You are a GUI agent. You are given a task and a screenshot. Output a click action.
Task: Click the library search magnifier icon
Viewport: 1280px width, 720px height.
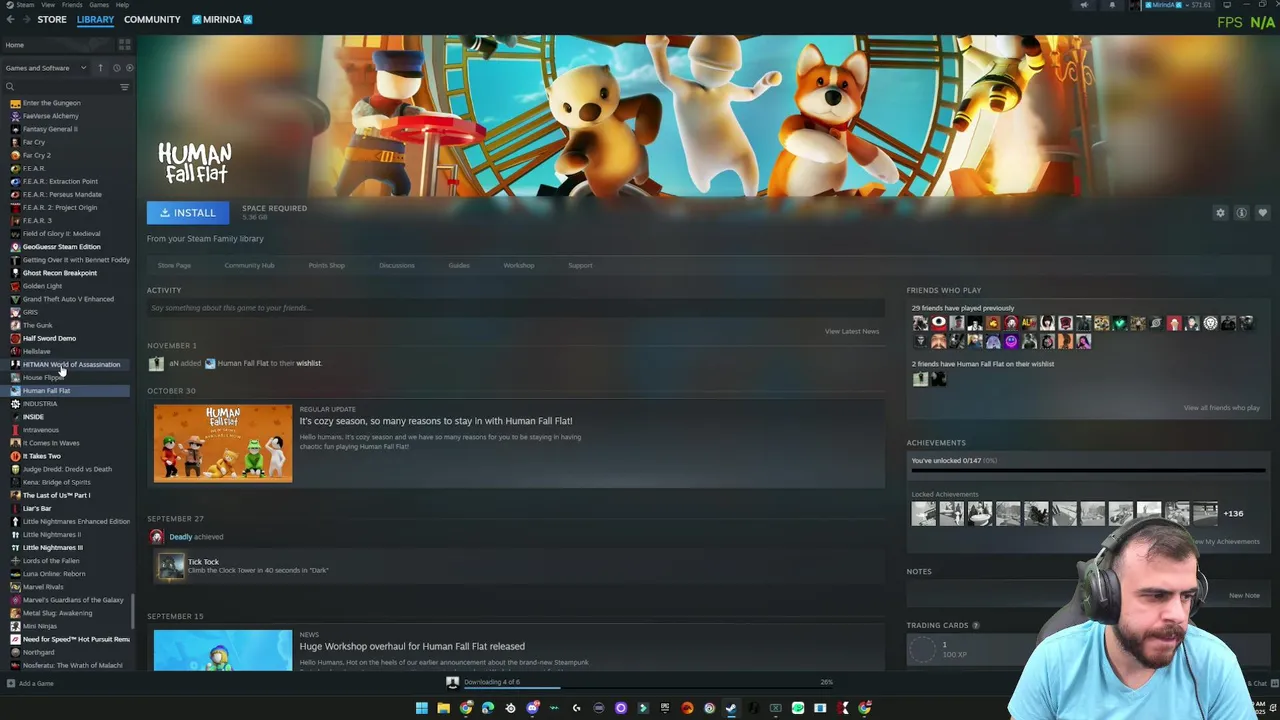click(x=10, y=87)
